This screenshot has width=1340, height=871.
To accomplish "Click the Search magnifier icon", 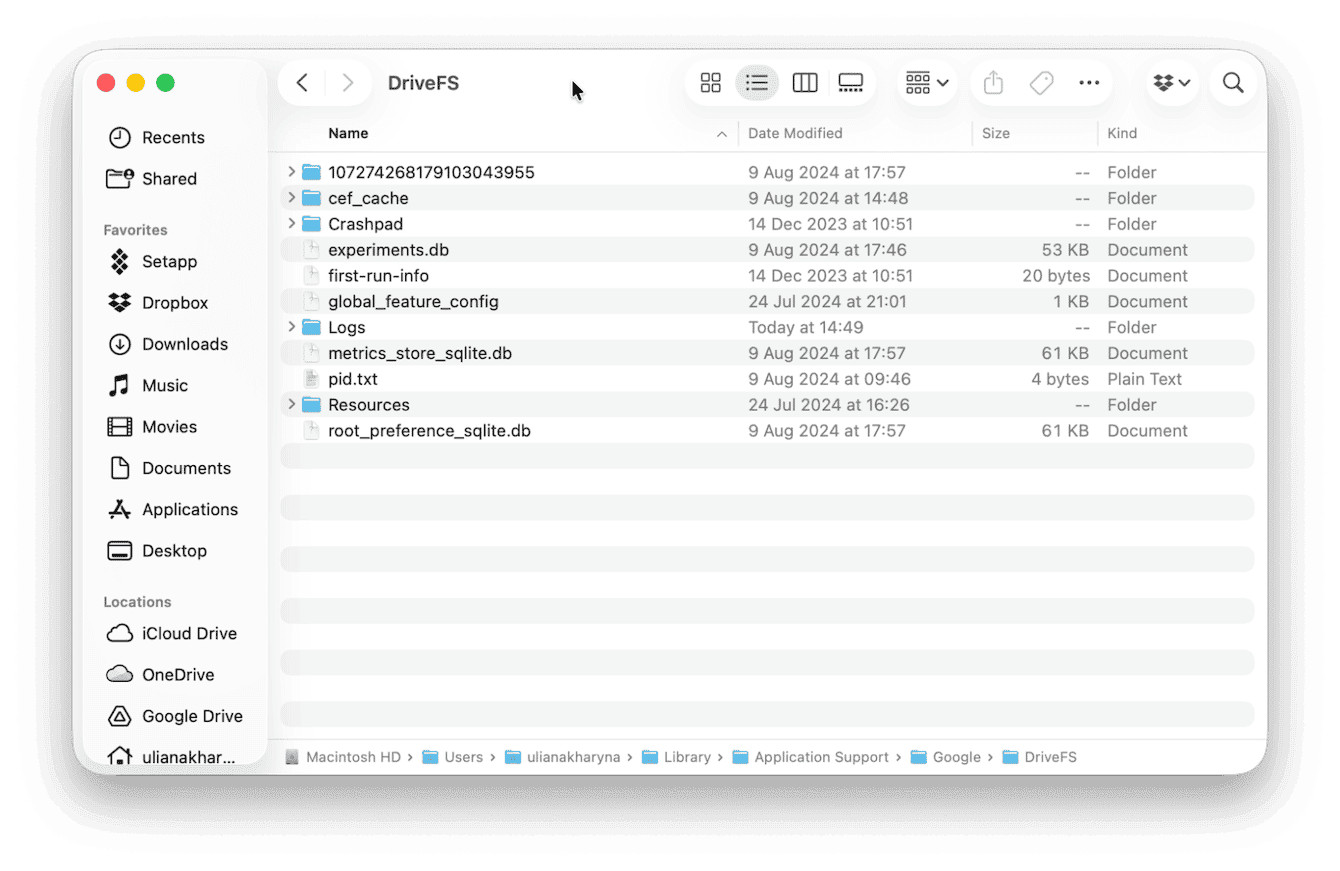I will pyautogui.click(x=1233, y=82).
